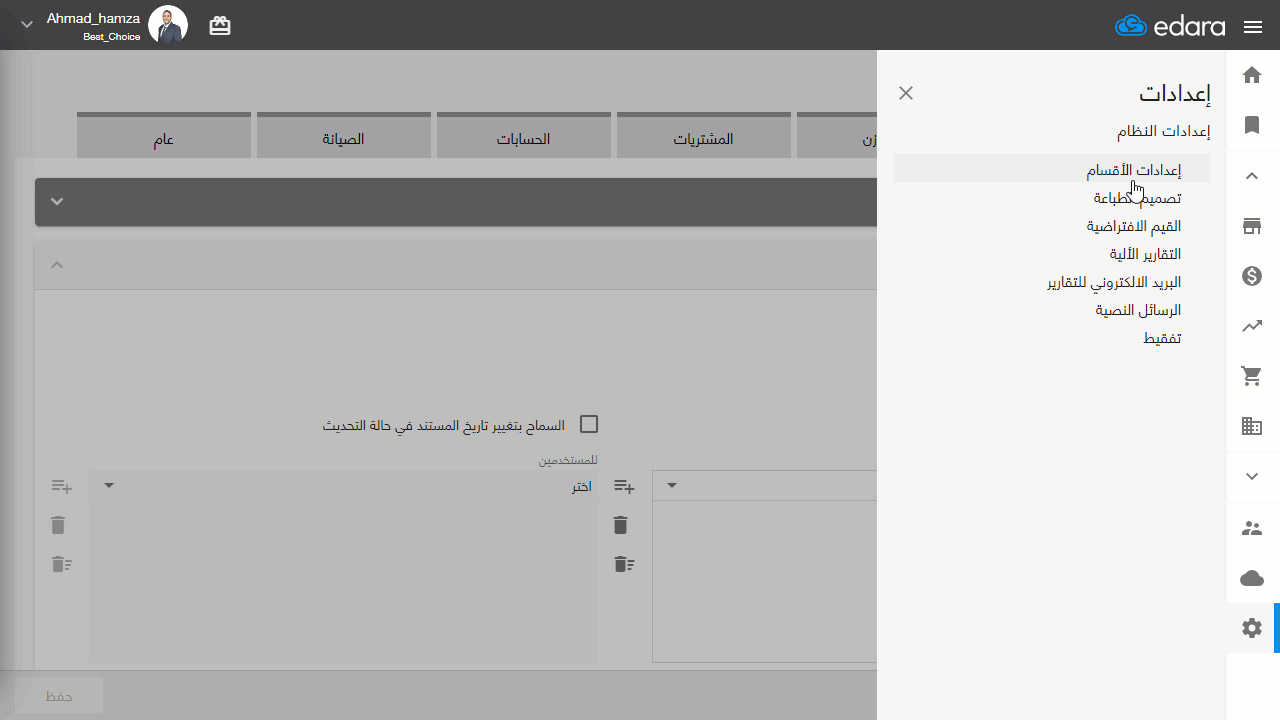The image size is (1280, 720).
Task: Close the إعدادات panel
Action: pos(906,93)
